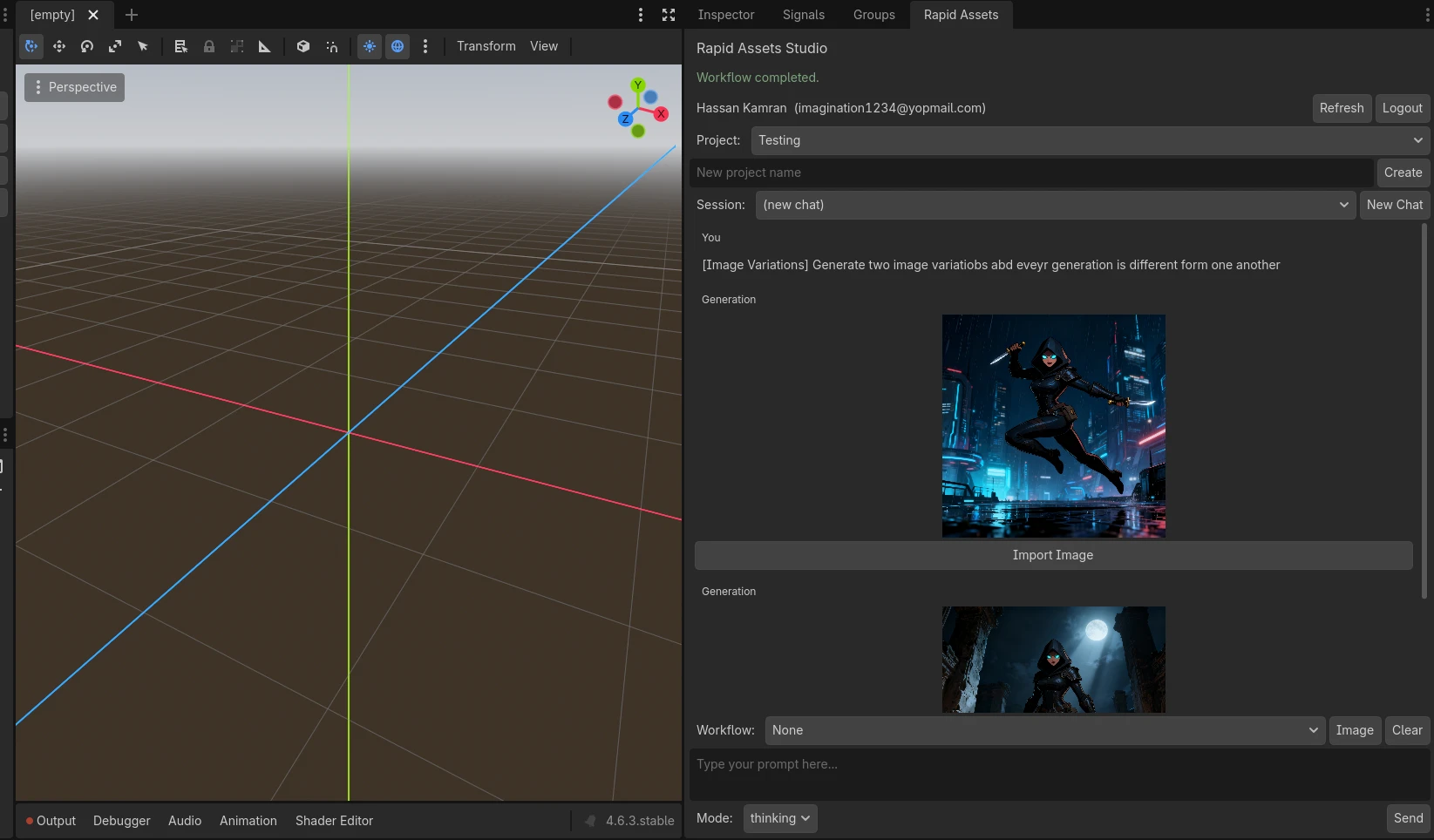Open sun and environment settings dots
The height and width of the screenshot is (840, 1434).
[x=425, y=46]
